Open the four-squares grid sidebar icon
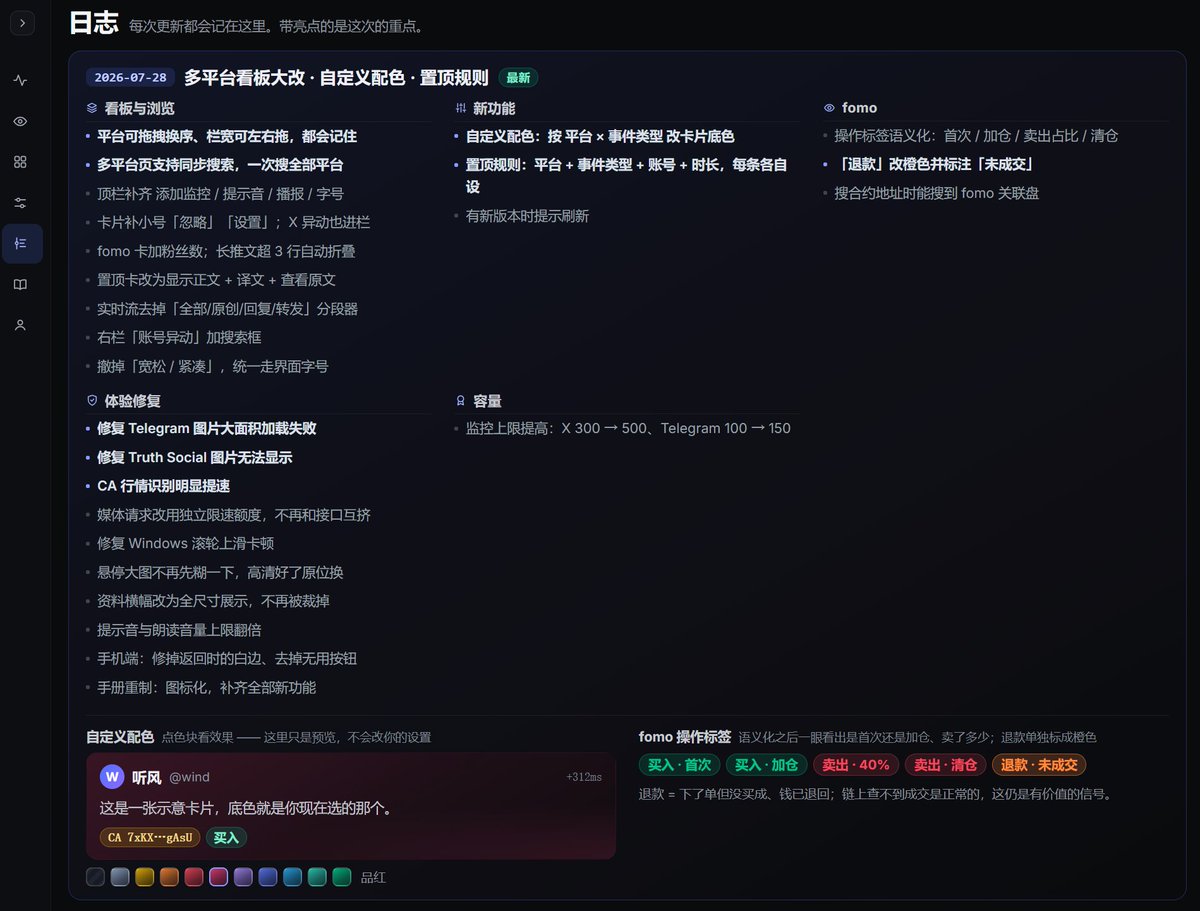The image size is (1200, 911). 20,162
